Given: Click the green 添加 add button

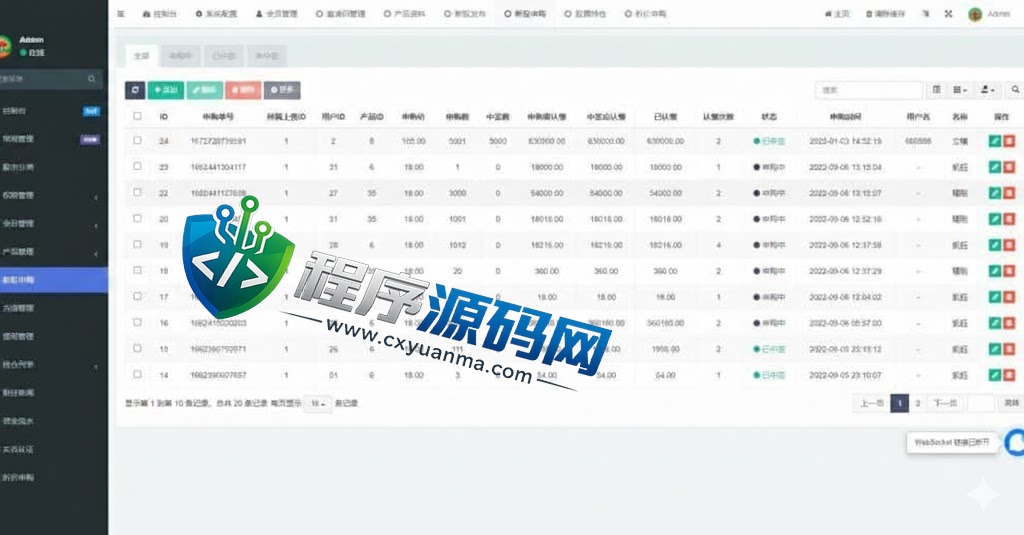Looking at the screenshot, I should (166, 90).
